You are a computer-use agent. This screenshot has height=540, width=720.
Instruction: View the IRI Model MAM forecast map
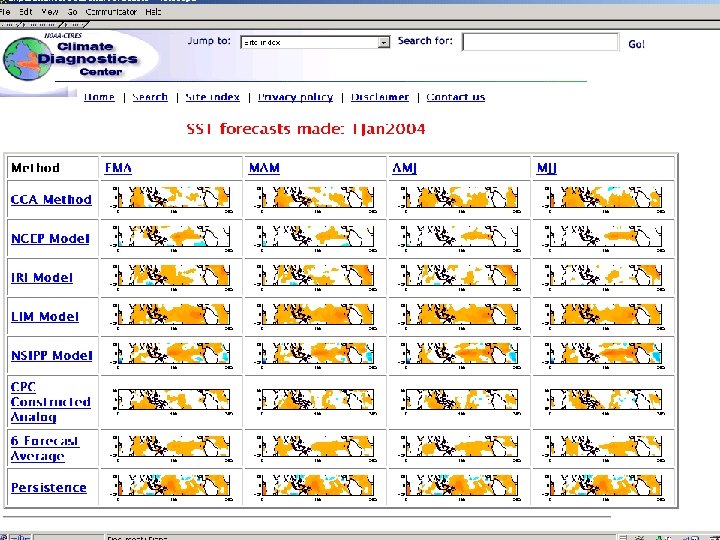pyautogui.click(x=315, y=277)
